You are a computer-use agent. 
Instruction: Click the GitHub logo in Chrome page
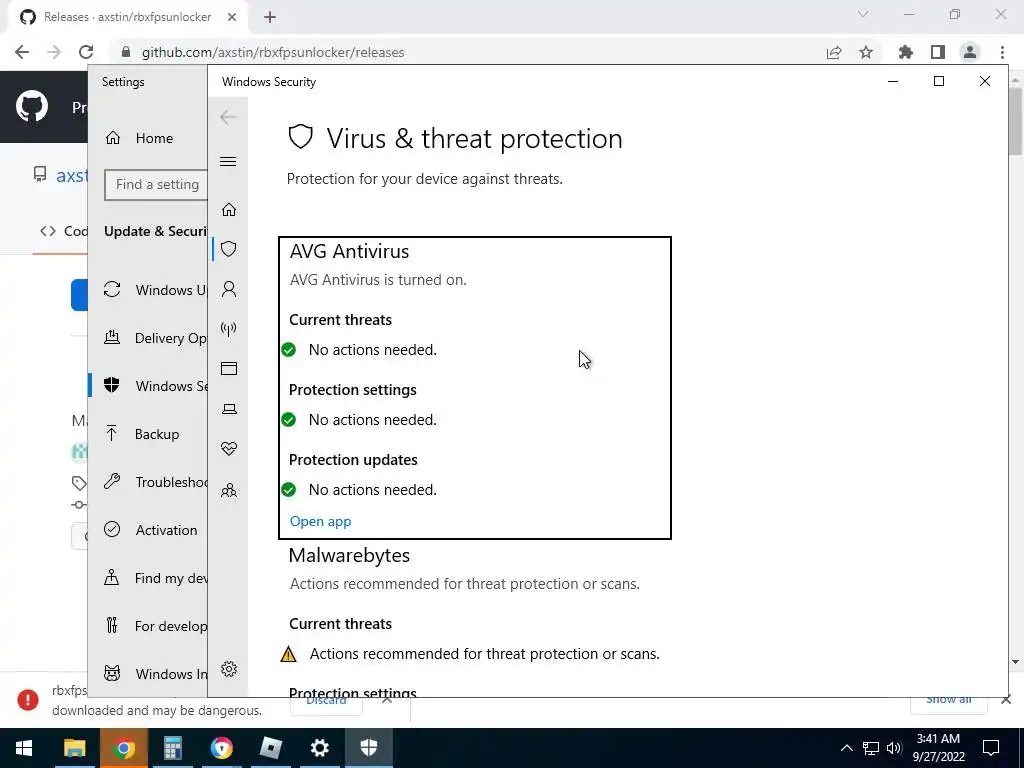[32, 106]
